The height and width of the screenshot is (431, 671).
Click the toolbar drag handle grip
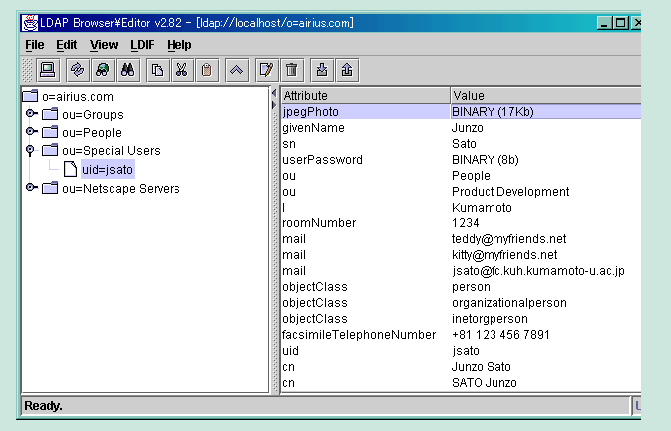pyautogui.click(x=27, y=70)
